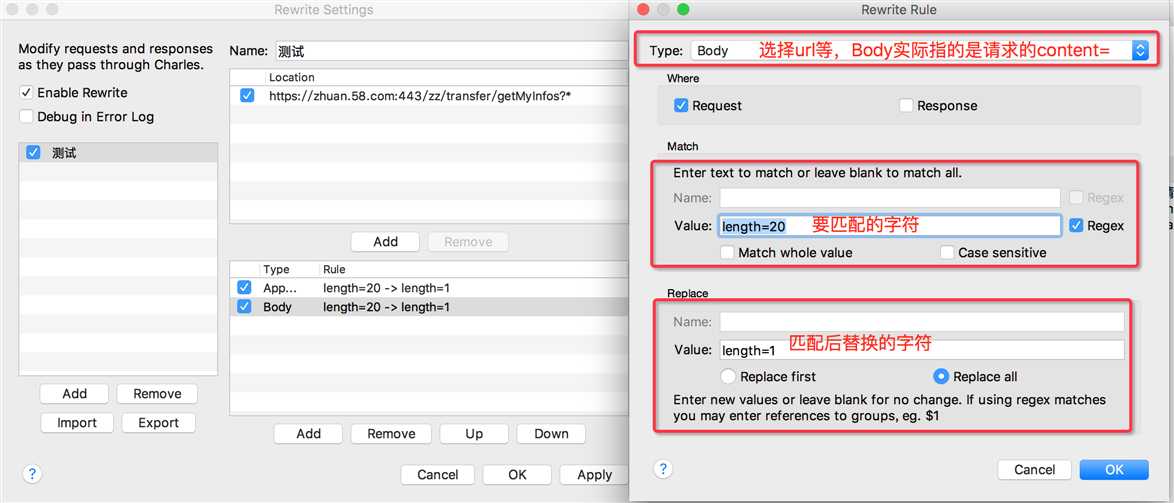The image size is (1174, 503).
Task: Check the Response checkbox
Action: 906,106
